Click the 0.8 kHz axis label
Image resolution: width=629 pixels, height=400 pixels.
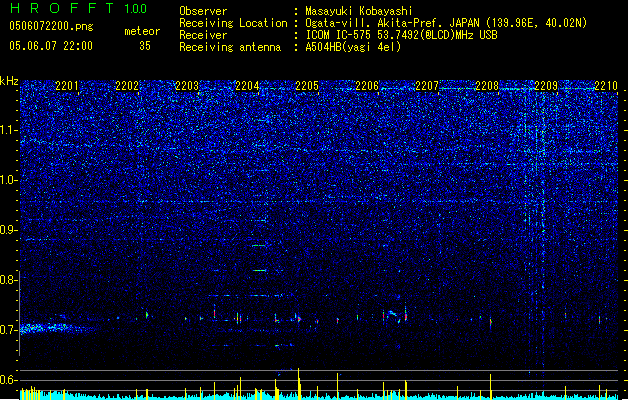pos(9,280)
